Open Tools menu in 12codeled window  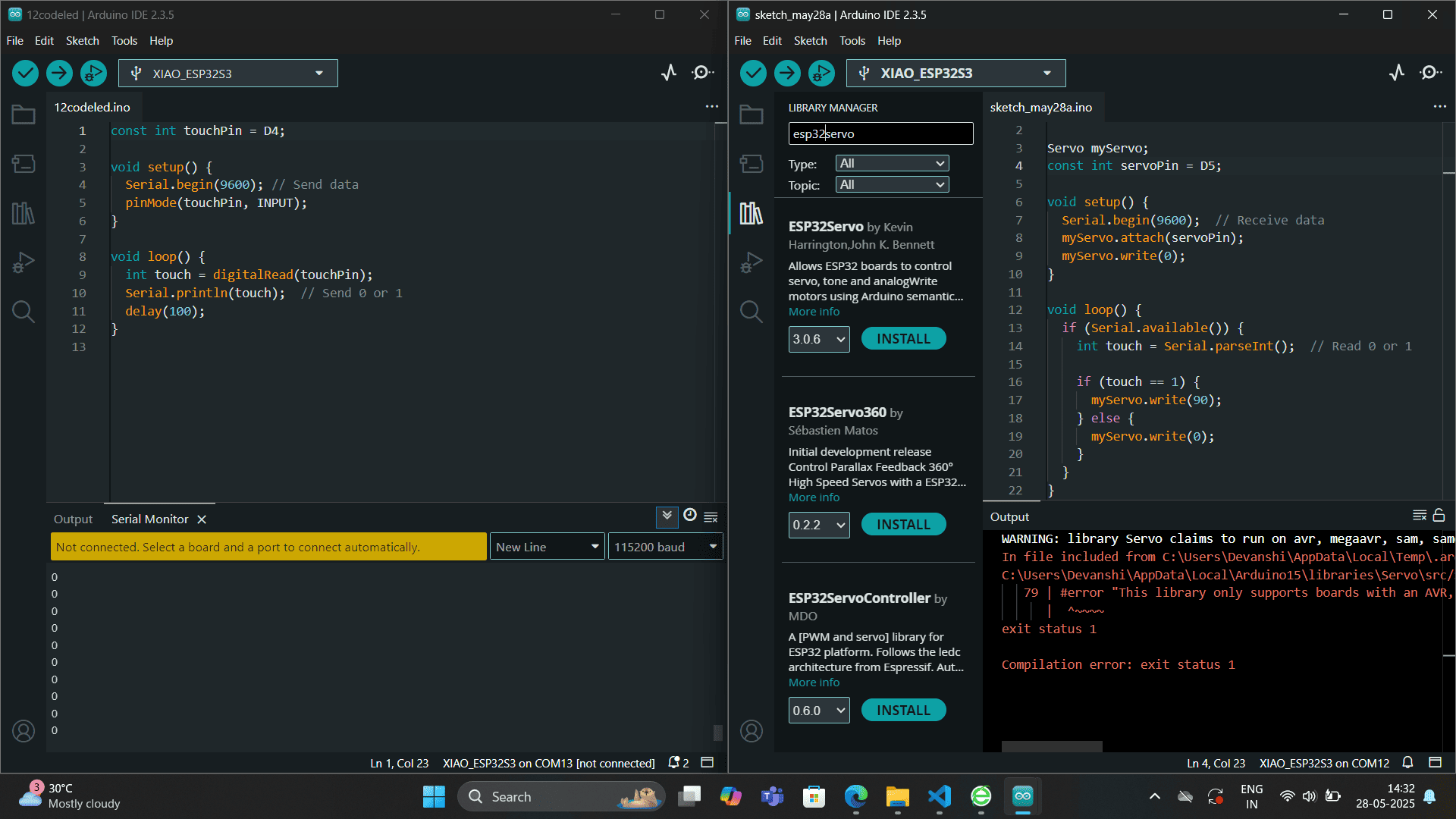pyautogui.click(x=124, y=41)
